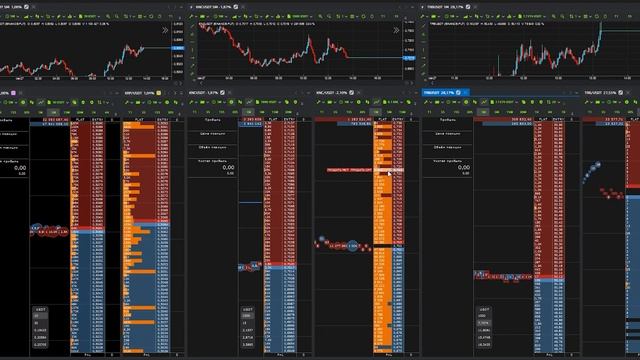The image size is (640, 360).
Task: Open the timeframe dropdown in the KNCUSDT order book toolbar
Action: 220,102
